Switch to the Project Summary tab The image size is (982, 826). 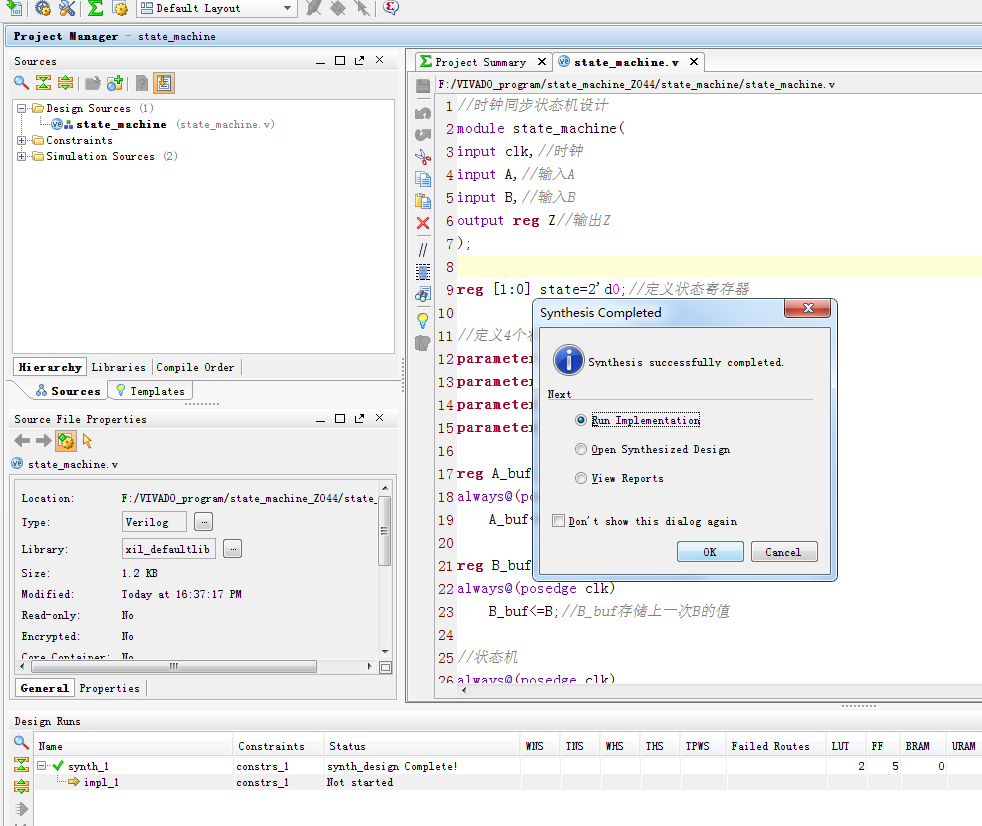click(x=479, y=62)
